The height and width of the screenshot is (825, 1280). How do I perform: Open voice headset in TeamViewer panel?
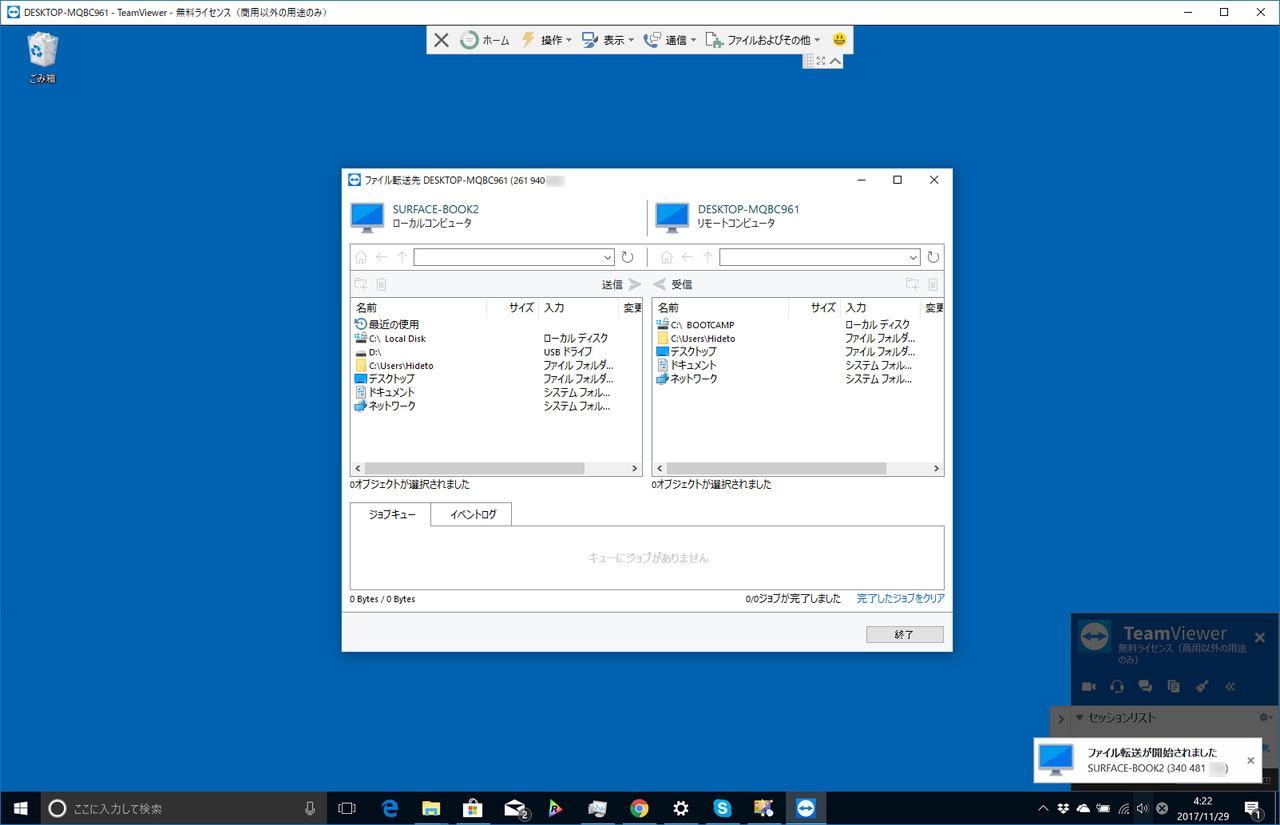point(1117,687)
